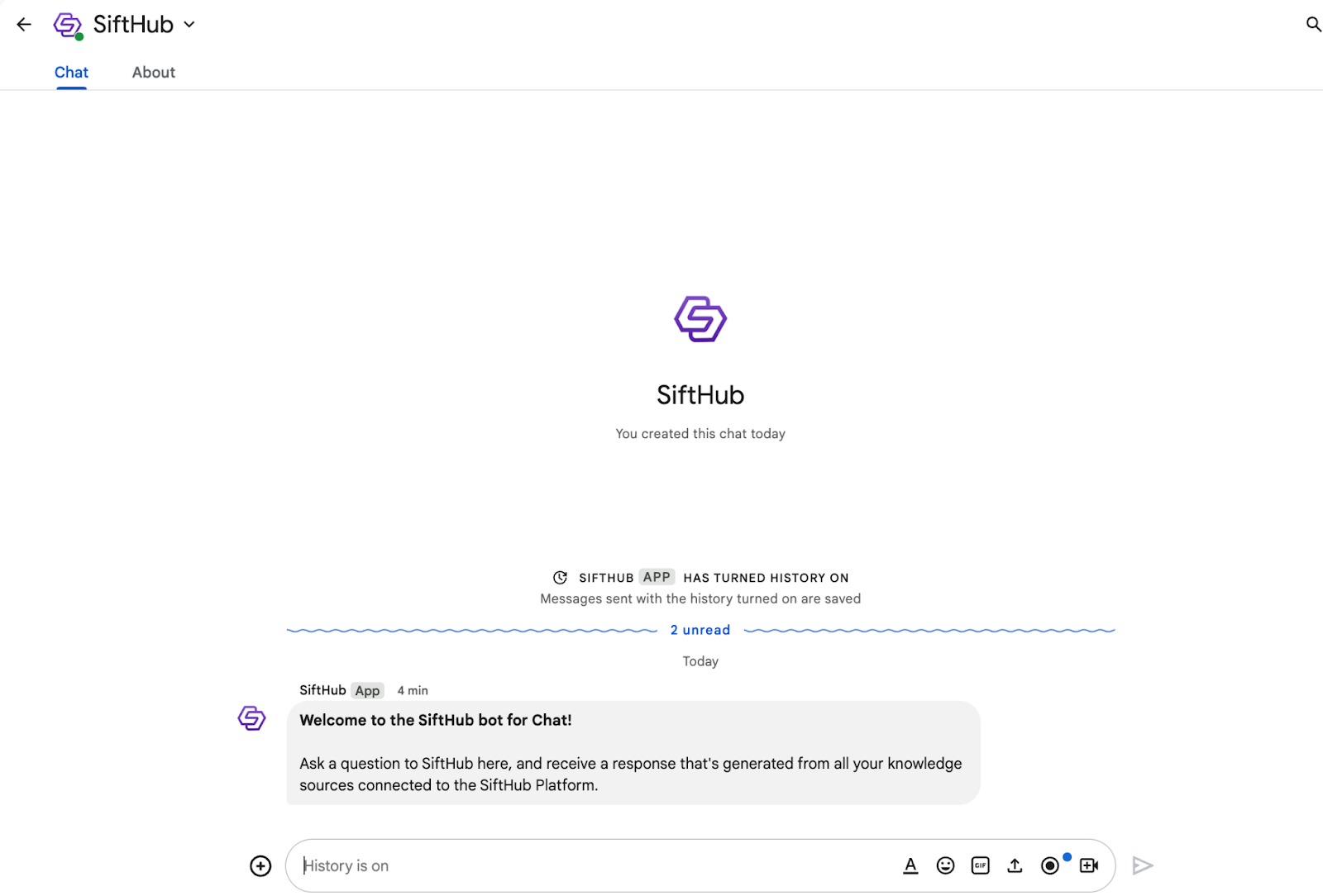The height and width of the screenshot is (896, 1323).
Task: Click the back arrow
Action: pos(24,25)
